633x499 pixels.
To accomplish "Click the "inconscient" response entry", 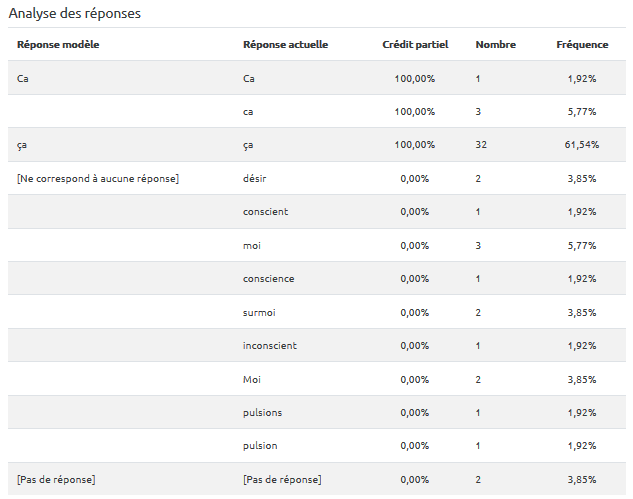I will 269,346.
